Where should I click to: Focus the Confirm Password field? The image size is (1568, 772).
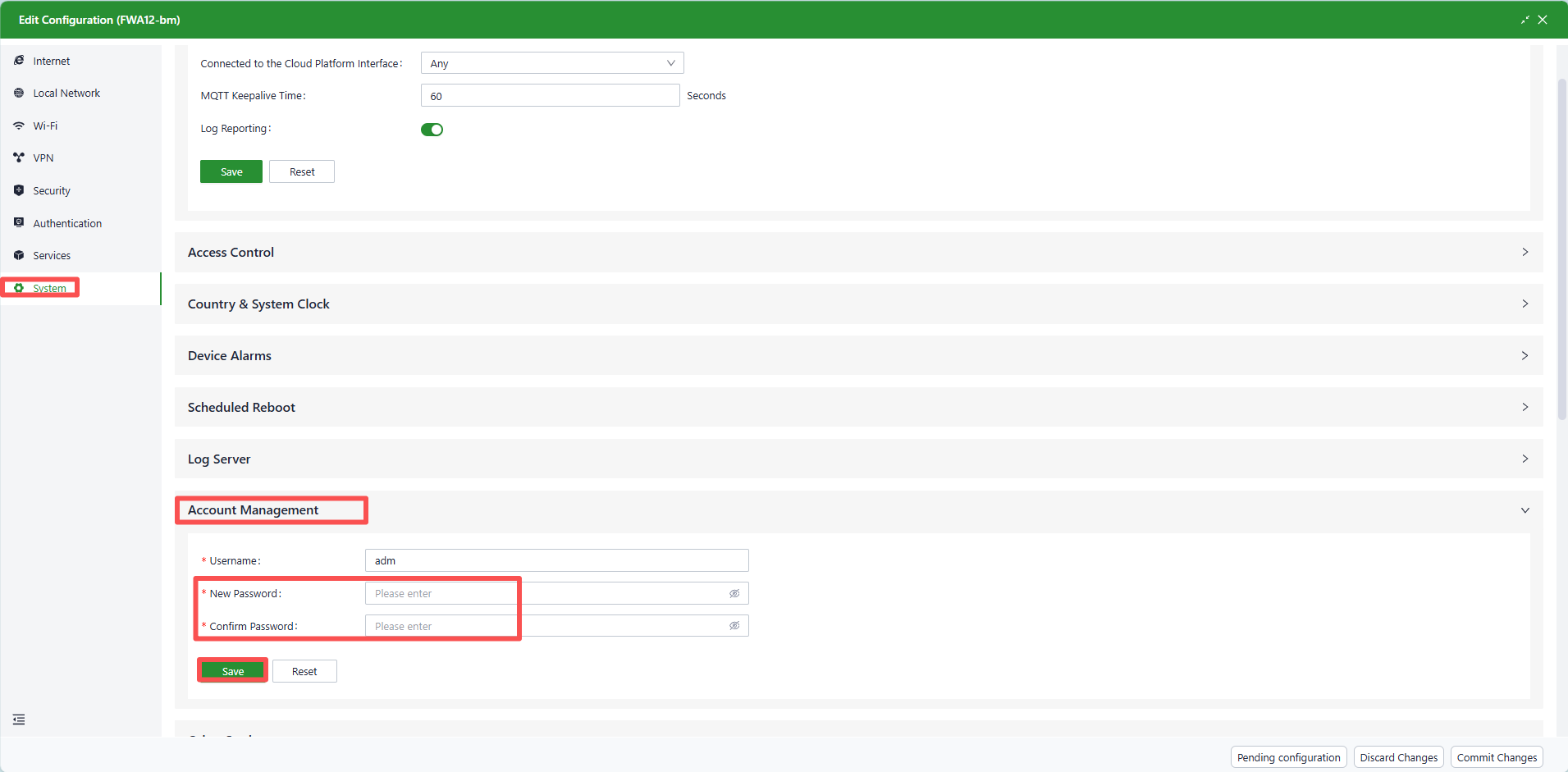pyautogui.click(x=557, y=626)
